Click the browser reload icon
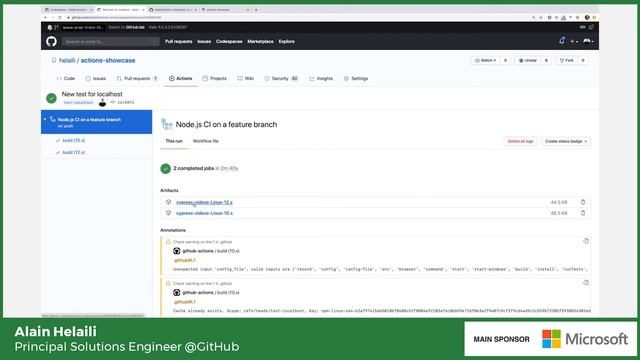This screenshot has height=360, width=640. click(60, 18)
